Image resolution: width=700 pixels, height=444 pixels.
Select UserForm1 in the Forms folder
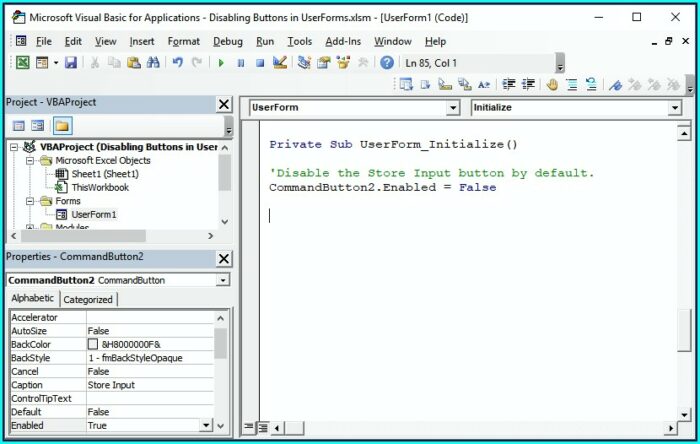(94, 215)
